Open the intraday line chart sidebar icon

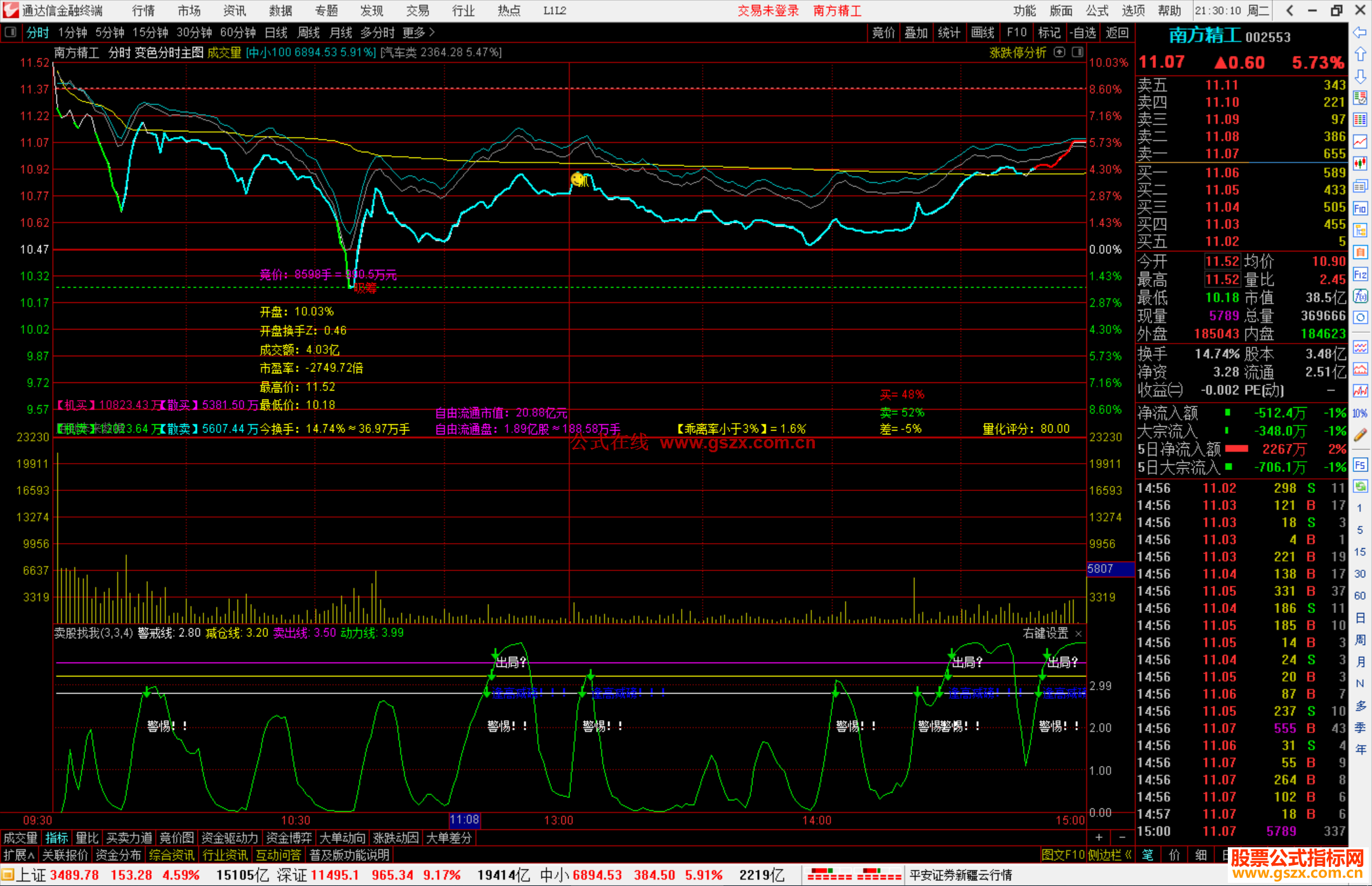1360,142
